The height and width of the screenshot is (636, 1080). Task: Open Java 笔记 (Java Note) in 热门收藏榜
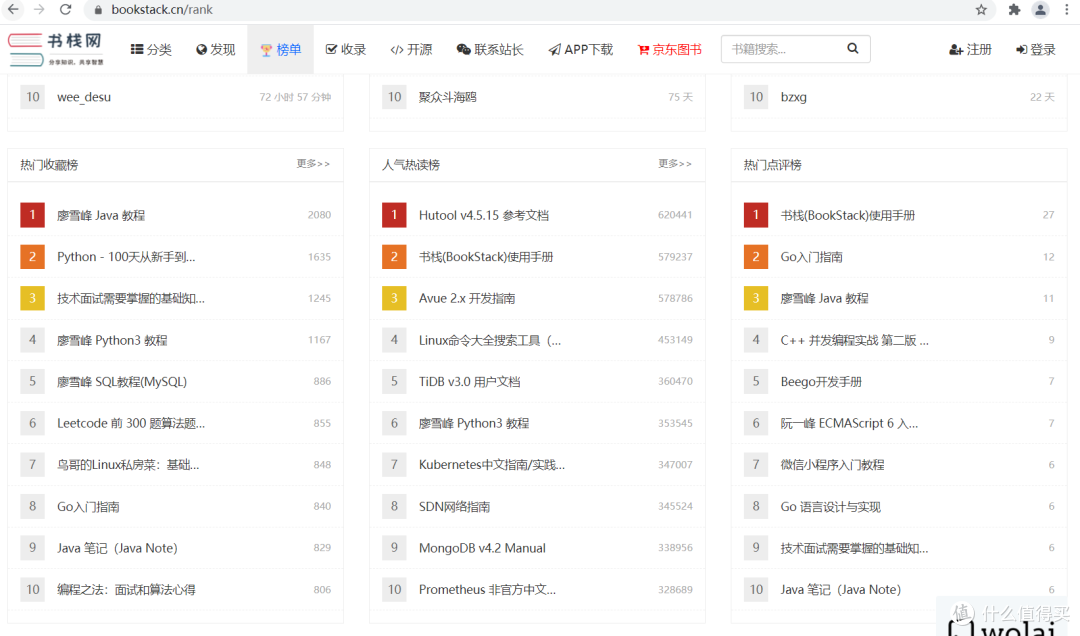coord(117,548)
